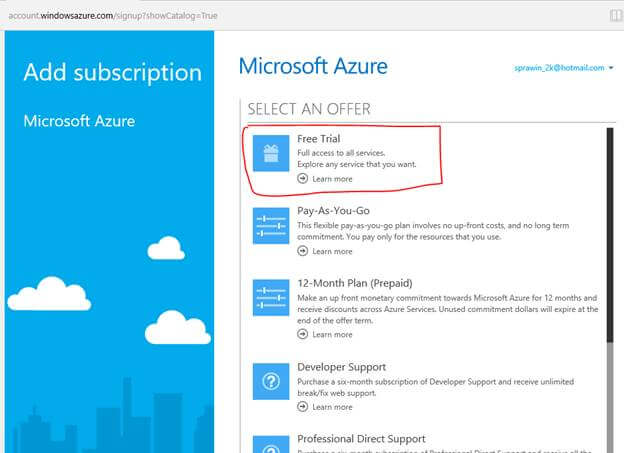Click the arrow icon beside Developer Support Learn more

[302, 407]
